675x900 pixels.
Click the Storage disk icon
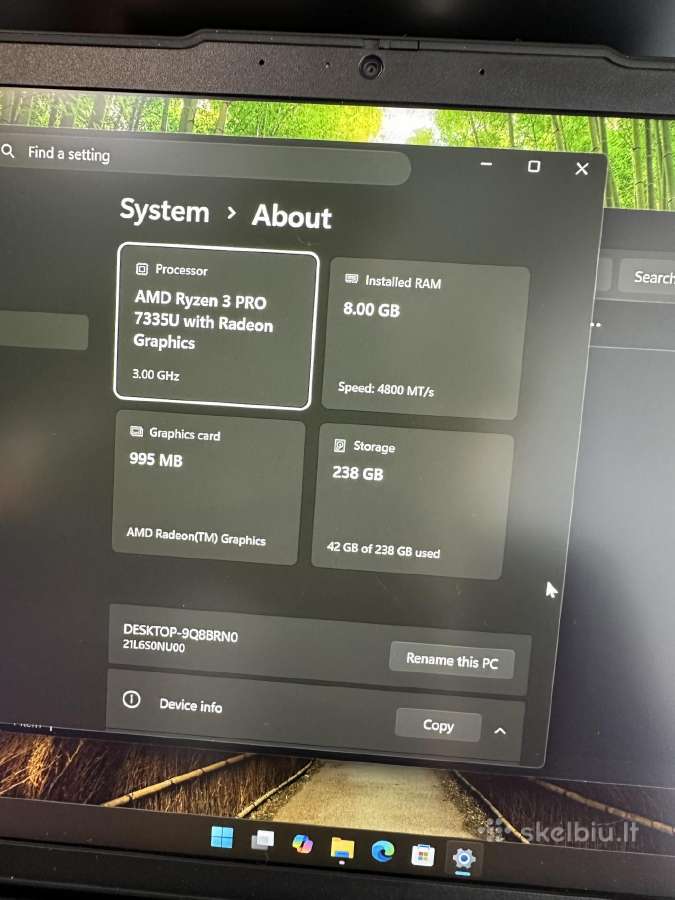340,445
